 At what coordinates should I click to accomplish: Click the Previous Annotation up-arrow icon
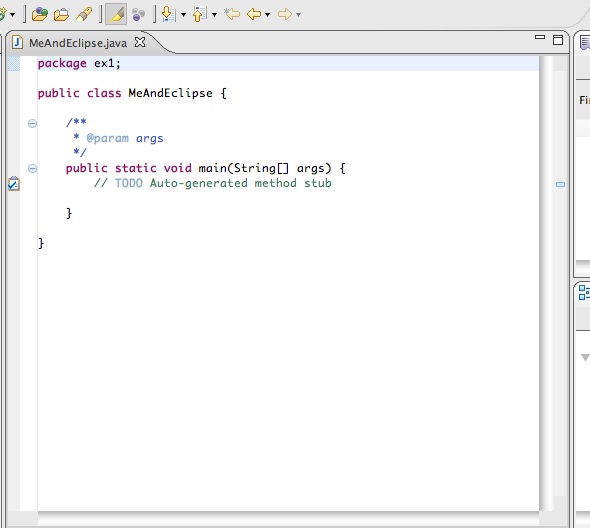199,14
